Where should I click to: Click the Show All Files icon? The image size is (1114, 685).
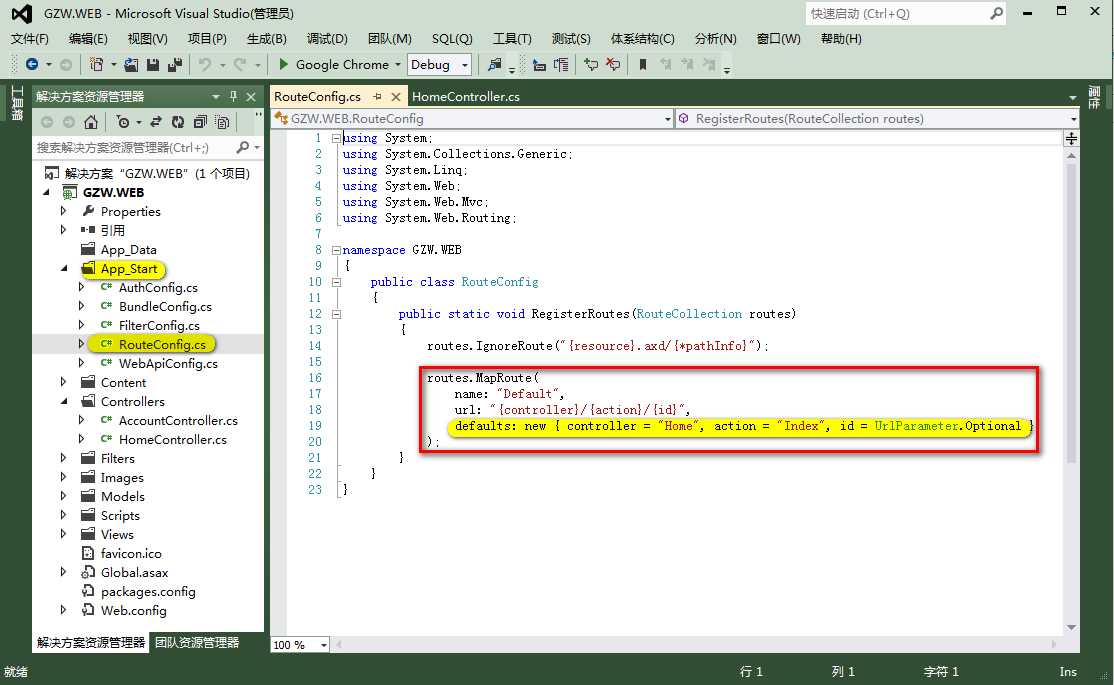[x=222, y=122]
